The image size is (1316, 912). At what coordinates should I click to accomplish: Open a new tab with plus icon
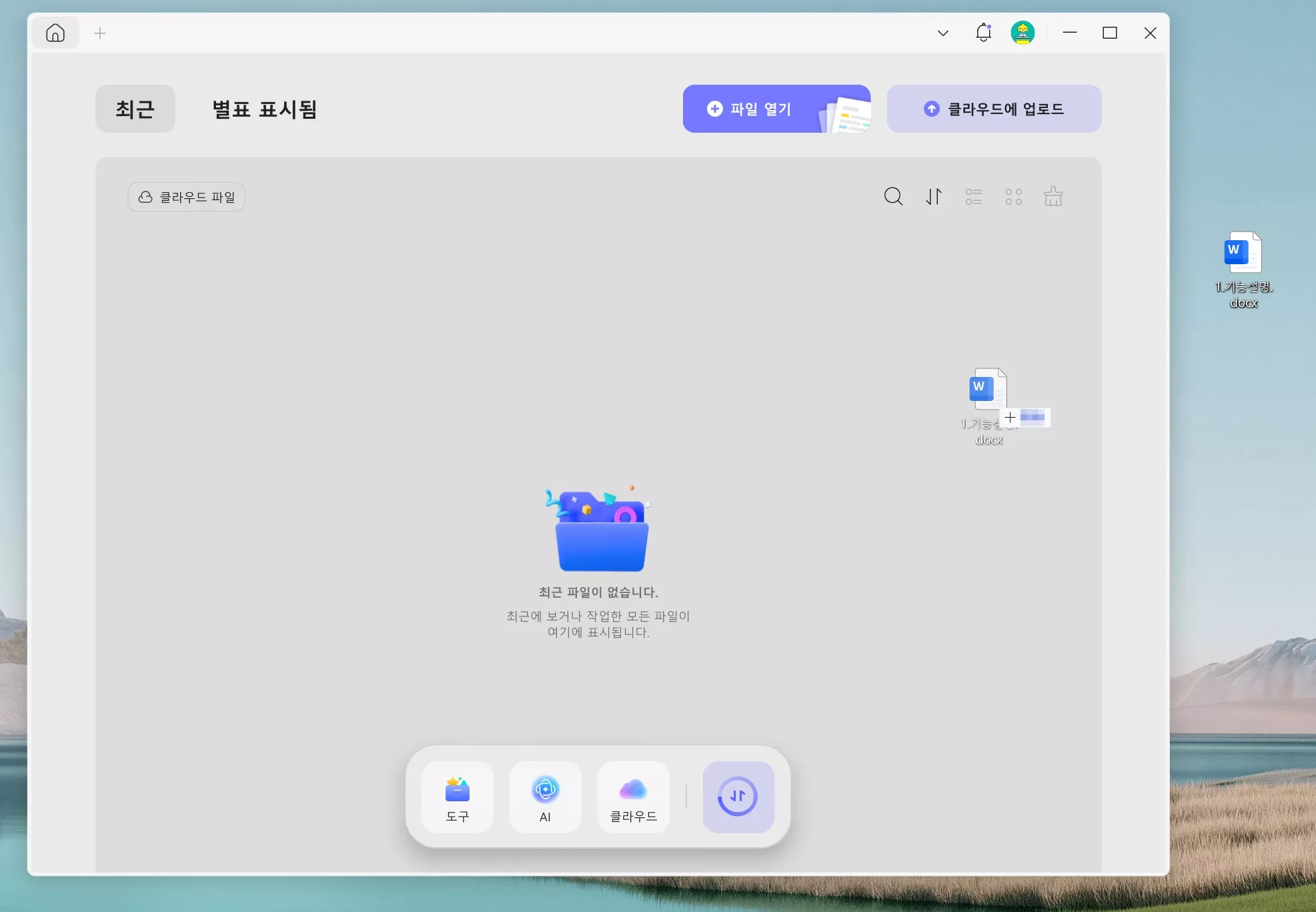point(100,33)
